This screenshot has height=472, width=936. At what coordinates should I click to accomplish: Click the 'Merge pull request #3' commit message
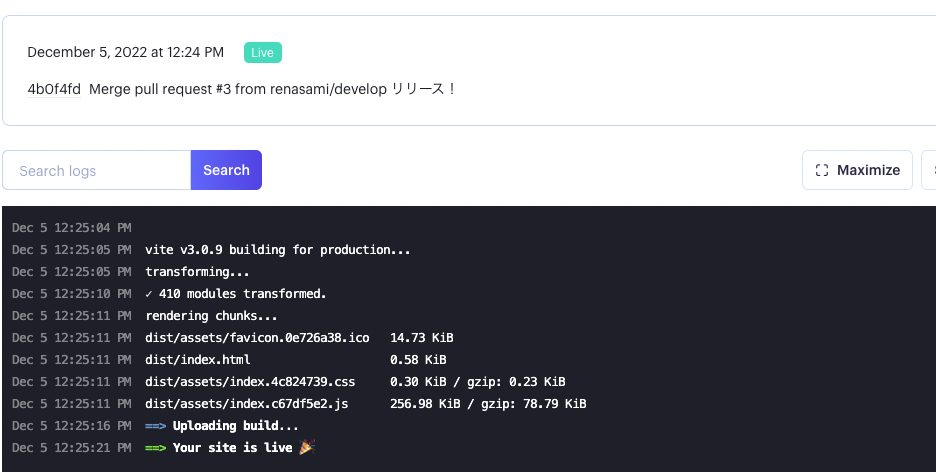(x=272, y=89)
